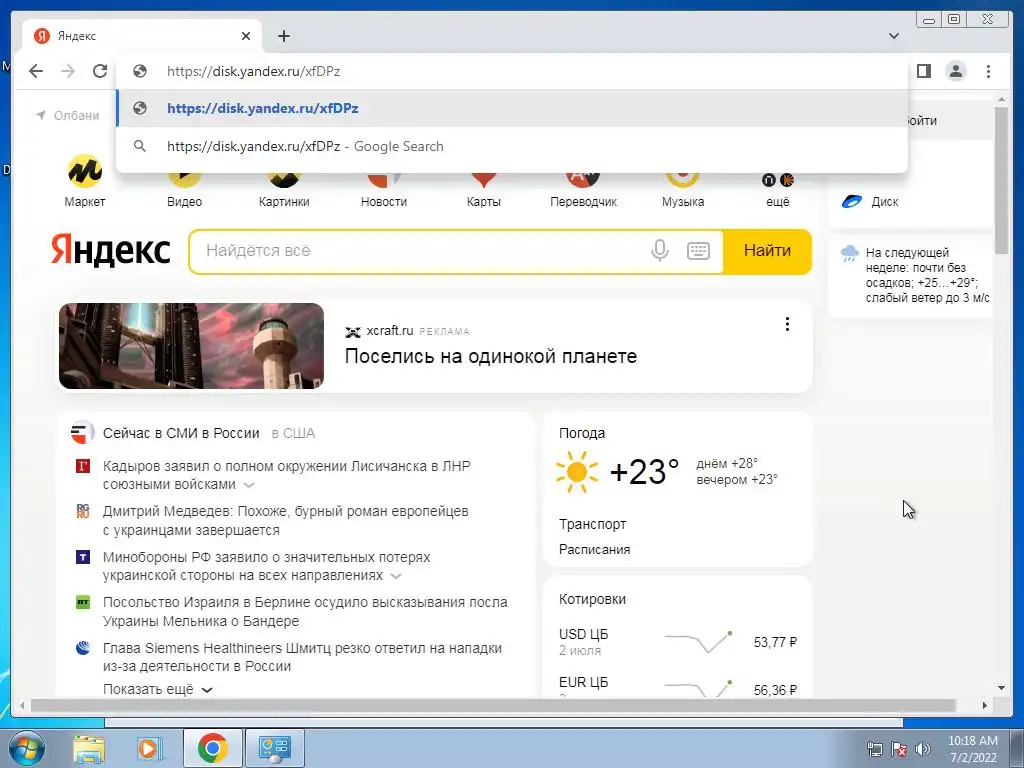Open the tab search chevron in the title bar
Viewport: 1024px width, 768px height.
894,36
